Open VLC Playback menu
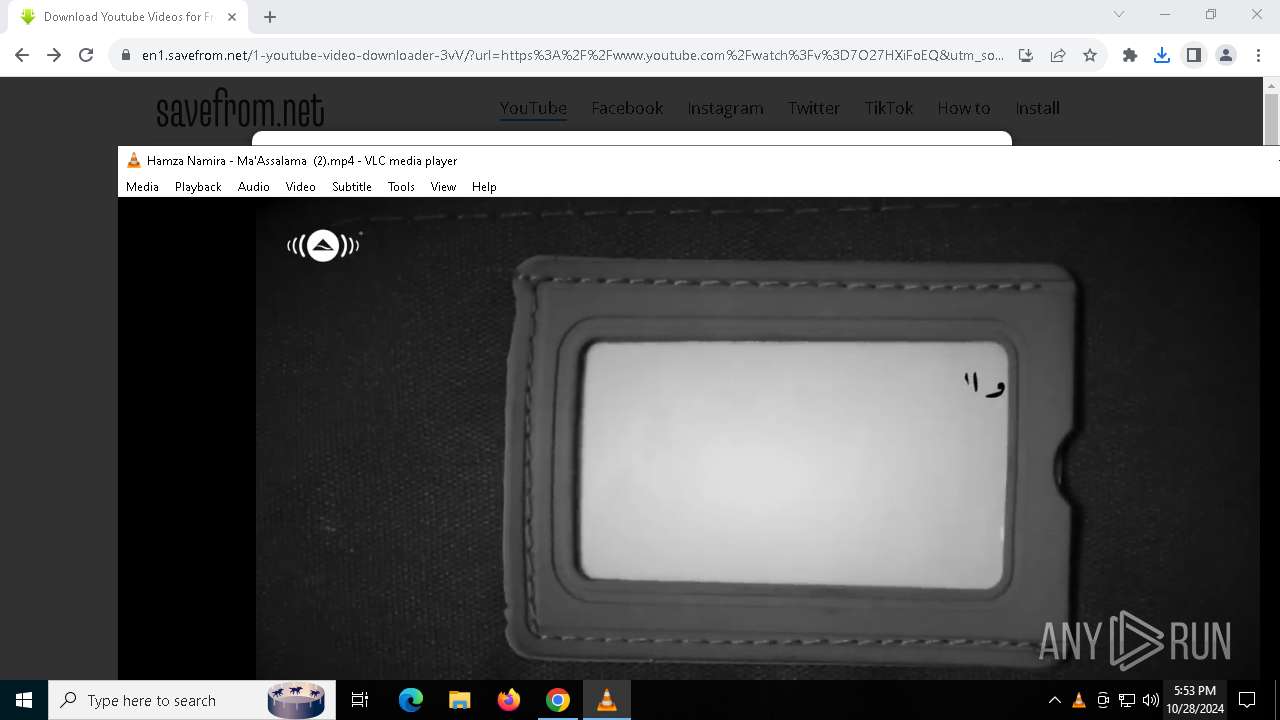 point(198,187)
